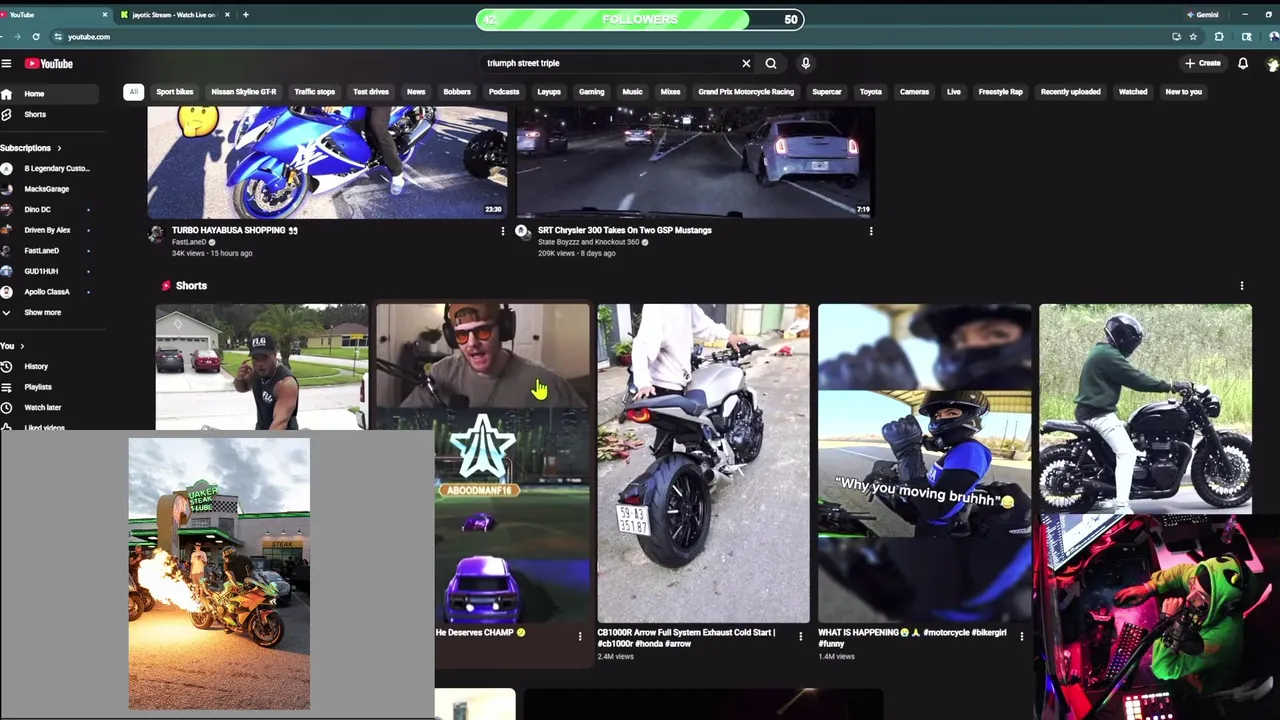This screenshot has width=1280, height=720.
Task: Go forward using the browser arrow
Action: [x=17, y=36]
